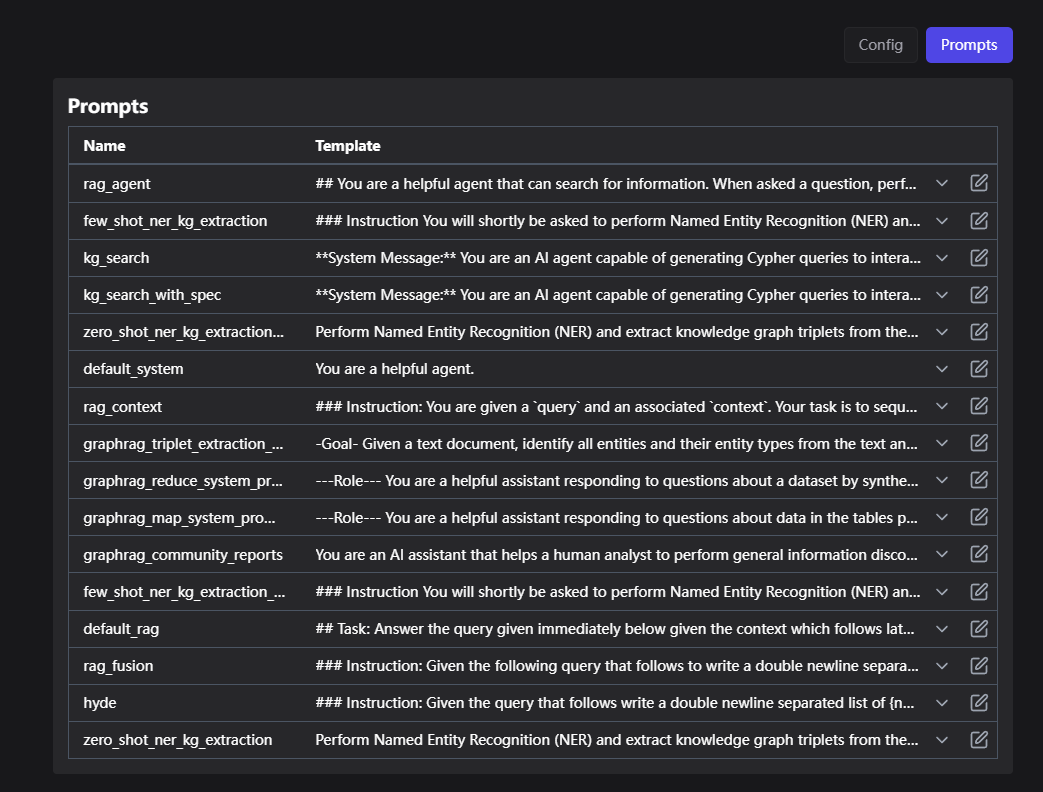Expand the default_rag template chevron
1043x792 pixels.
[x=941, y=629]
